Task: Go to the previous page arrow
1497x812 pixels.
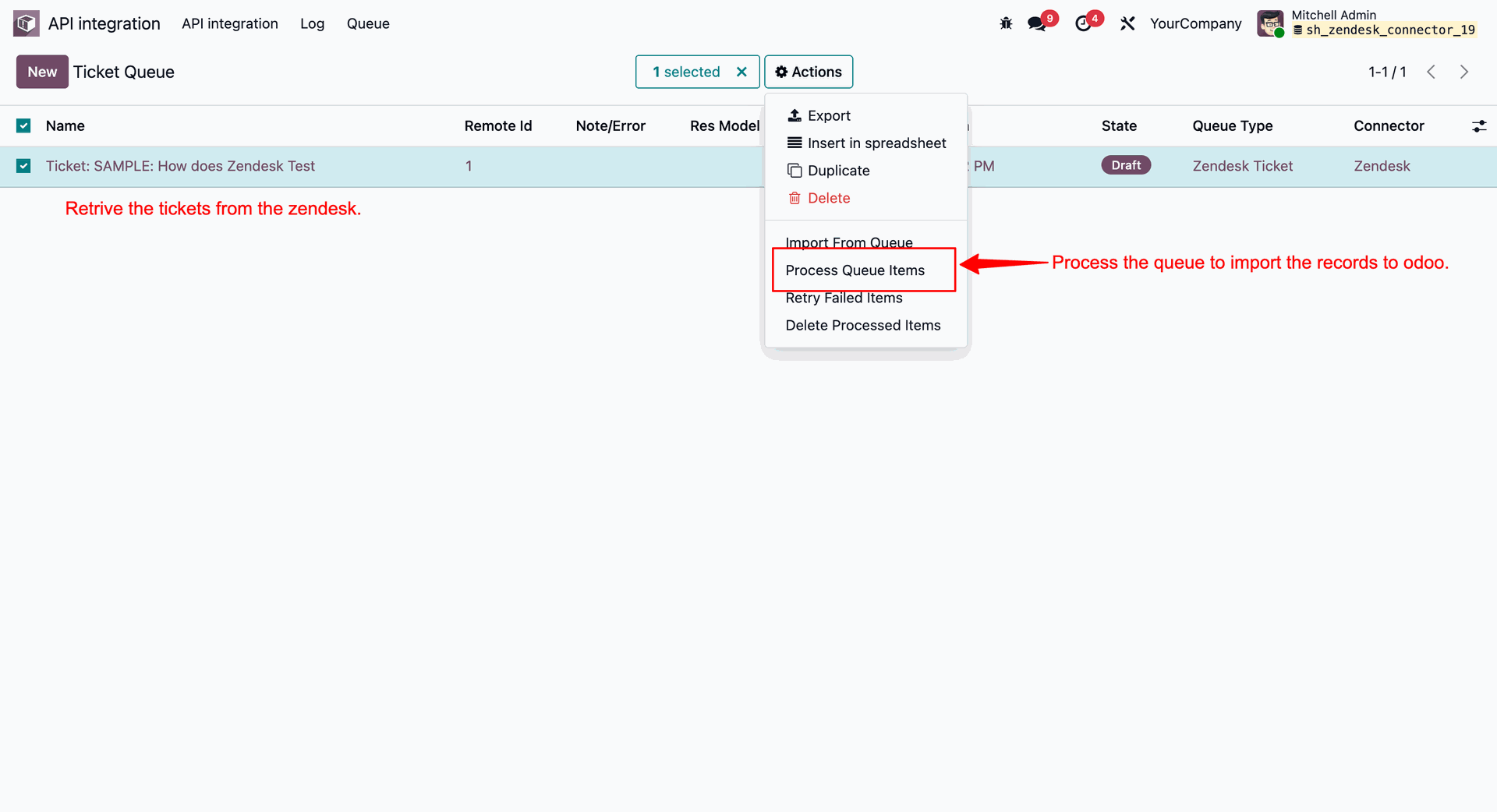Action: point(1432,72)
